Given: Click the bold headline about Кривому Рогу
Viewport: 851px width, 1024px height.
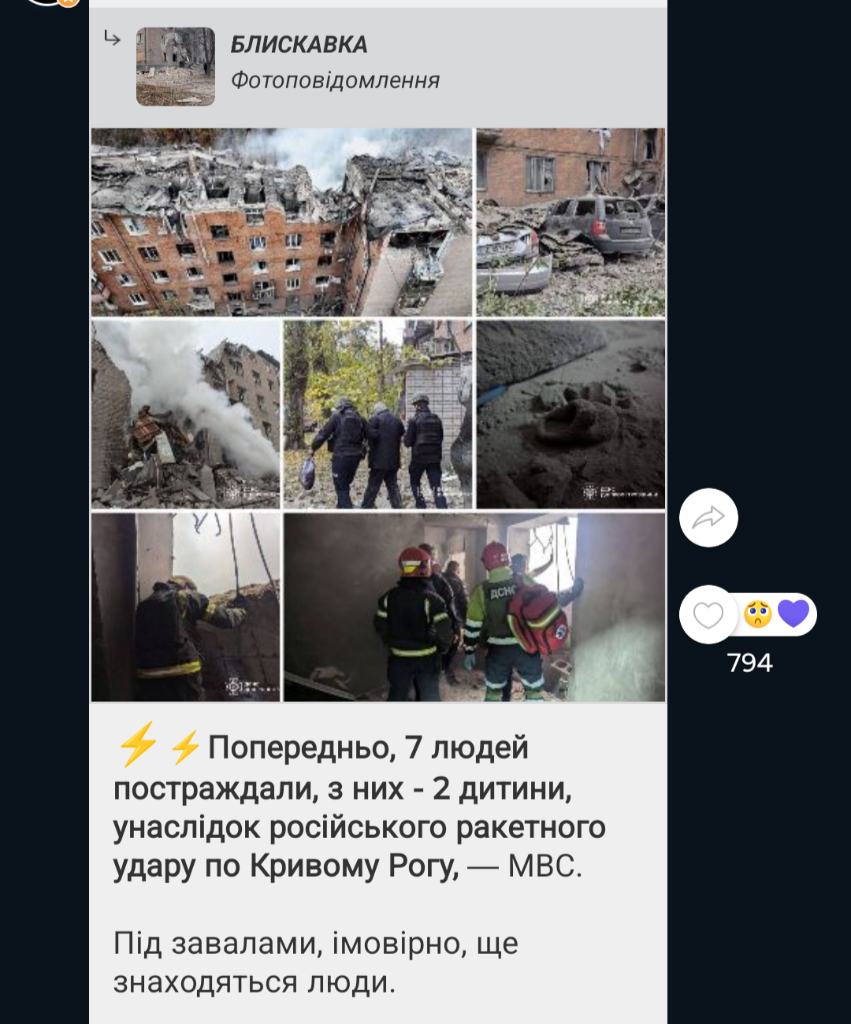Looking at the screenshot, I should (x=359, y=807).
